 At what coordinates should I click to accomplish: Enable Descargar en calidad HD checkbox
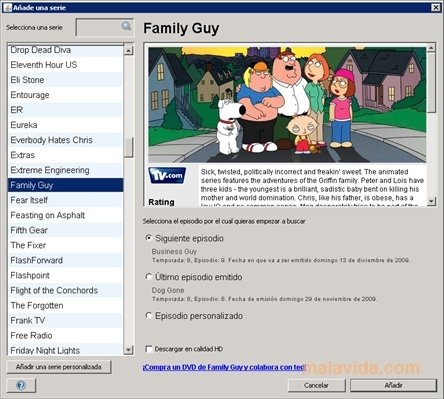pyautogui.click(x=149, y=349)
